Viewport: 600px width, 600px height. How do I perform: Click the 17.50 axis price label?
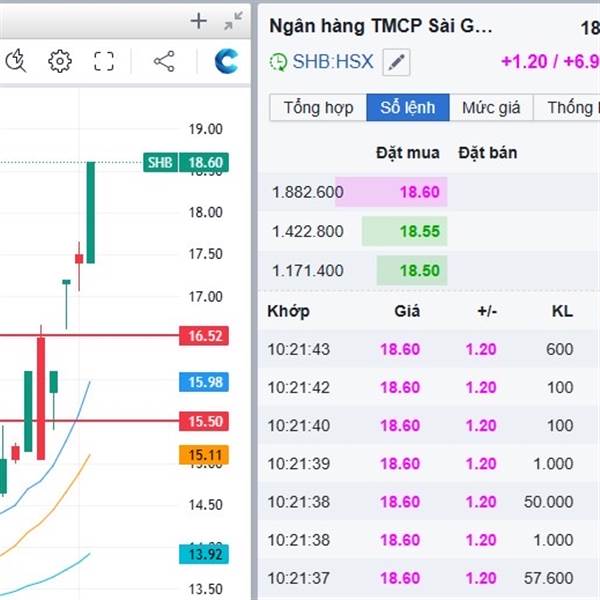tap(205, 254)
